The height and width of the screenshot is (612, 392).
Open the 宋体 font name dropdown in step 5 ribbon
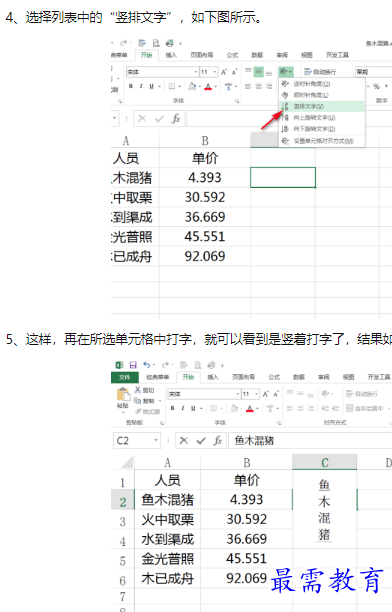(238, 394)
